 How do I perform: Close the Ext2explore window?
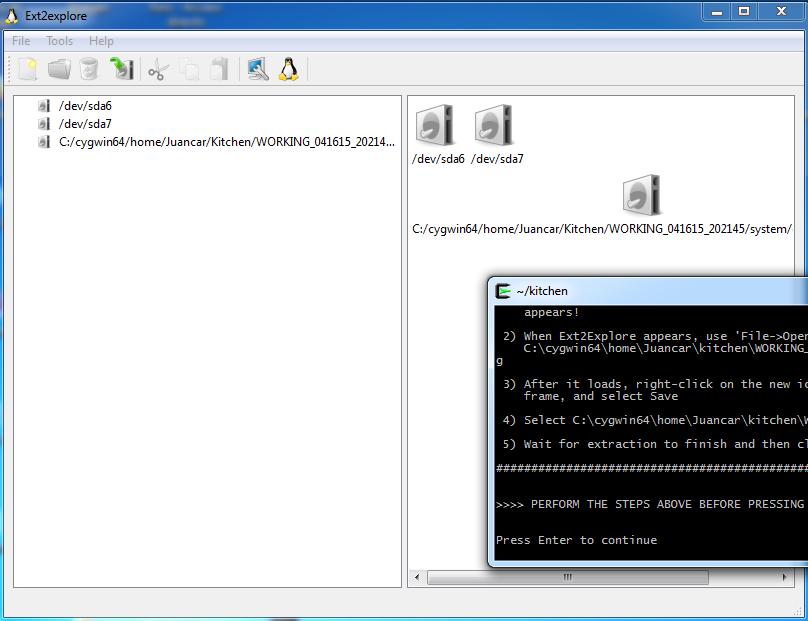[781, 11]
